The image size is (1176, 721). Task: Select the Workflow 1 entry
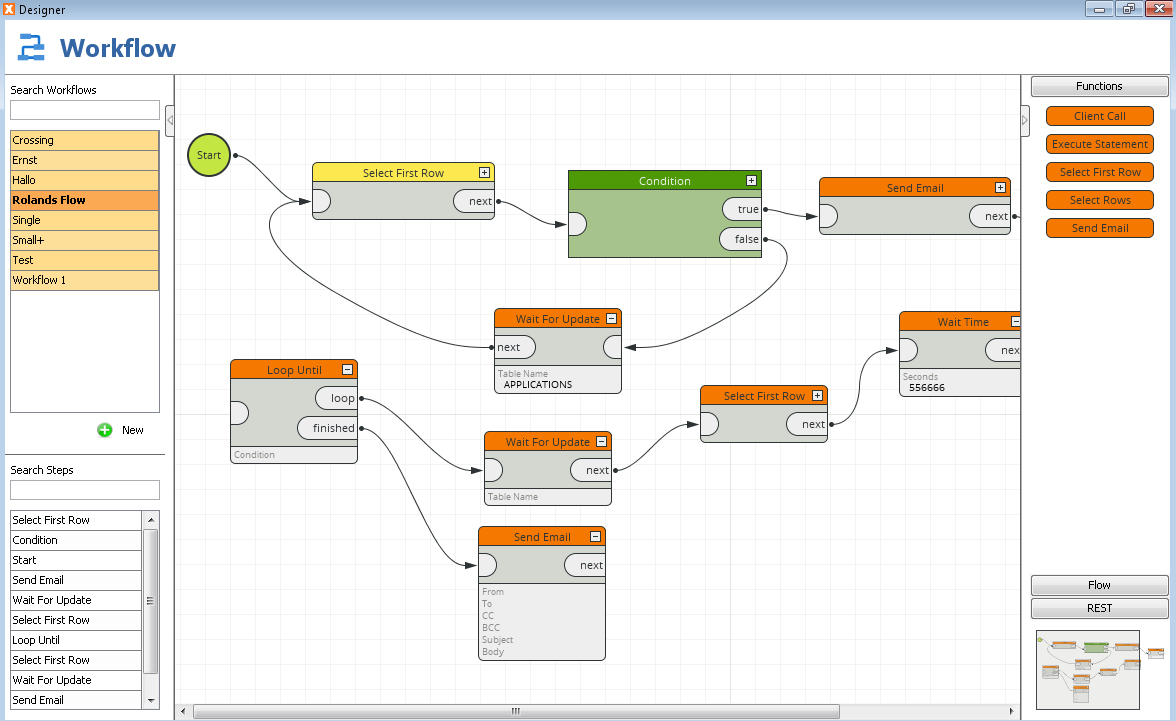coord(85,281)
